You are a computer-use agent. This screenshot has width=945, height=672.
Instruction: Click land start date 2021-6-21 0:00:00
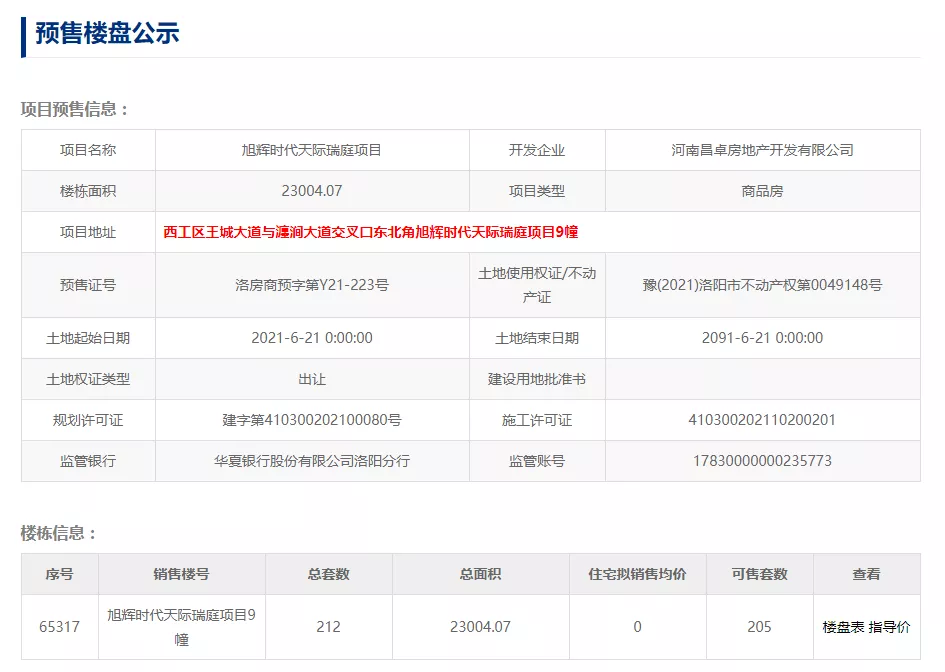tap(312, 338)
